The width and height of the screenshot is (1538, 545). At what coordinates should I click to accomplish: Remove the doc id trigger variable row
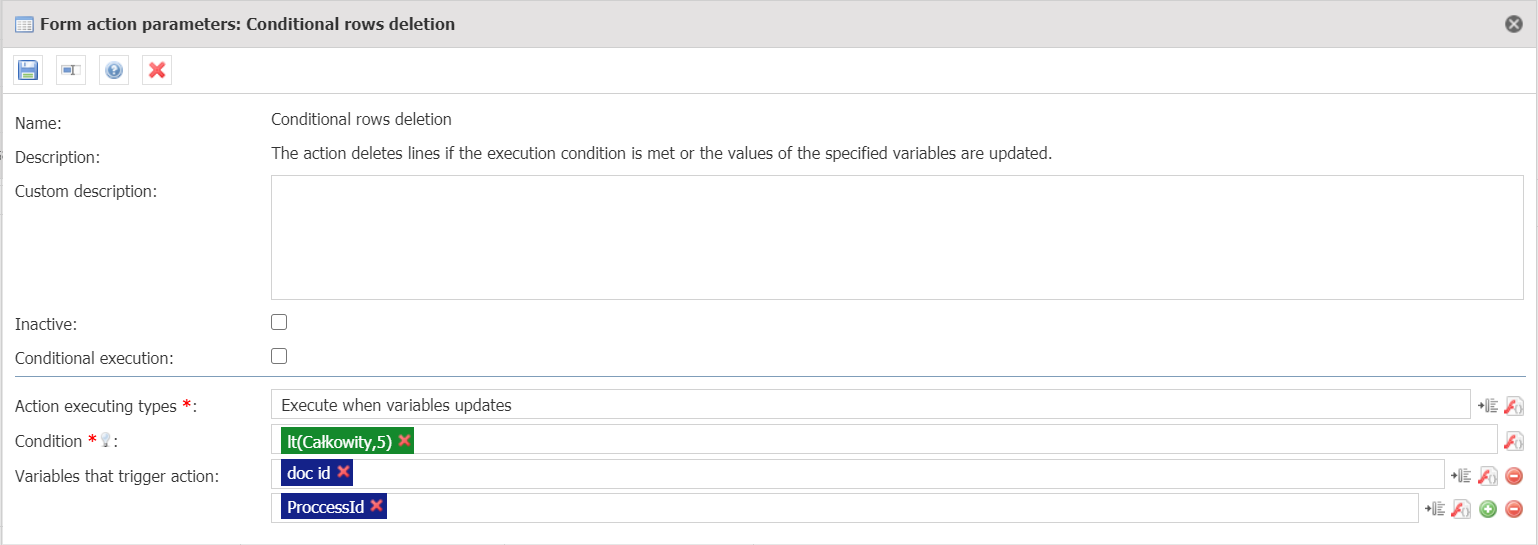1514,476
